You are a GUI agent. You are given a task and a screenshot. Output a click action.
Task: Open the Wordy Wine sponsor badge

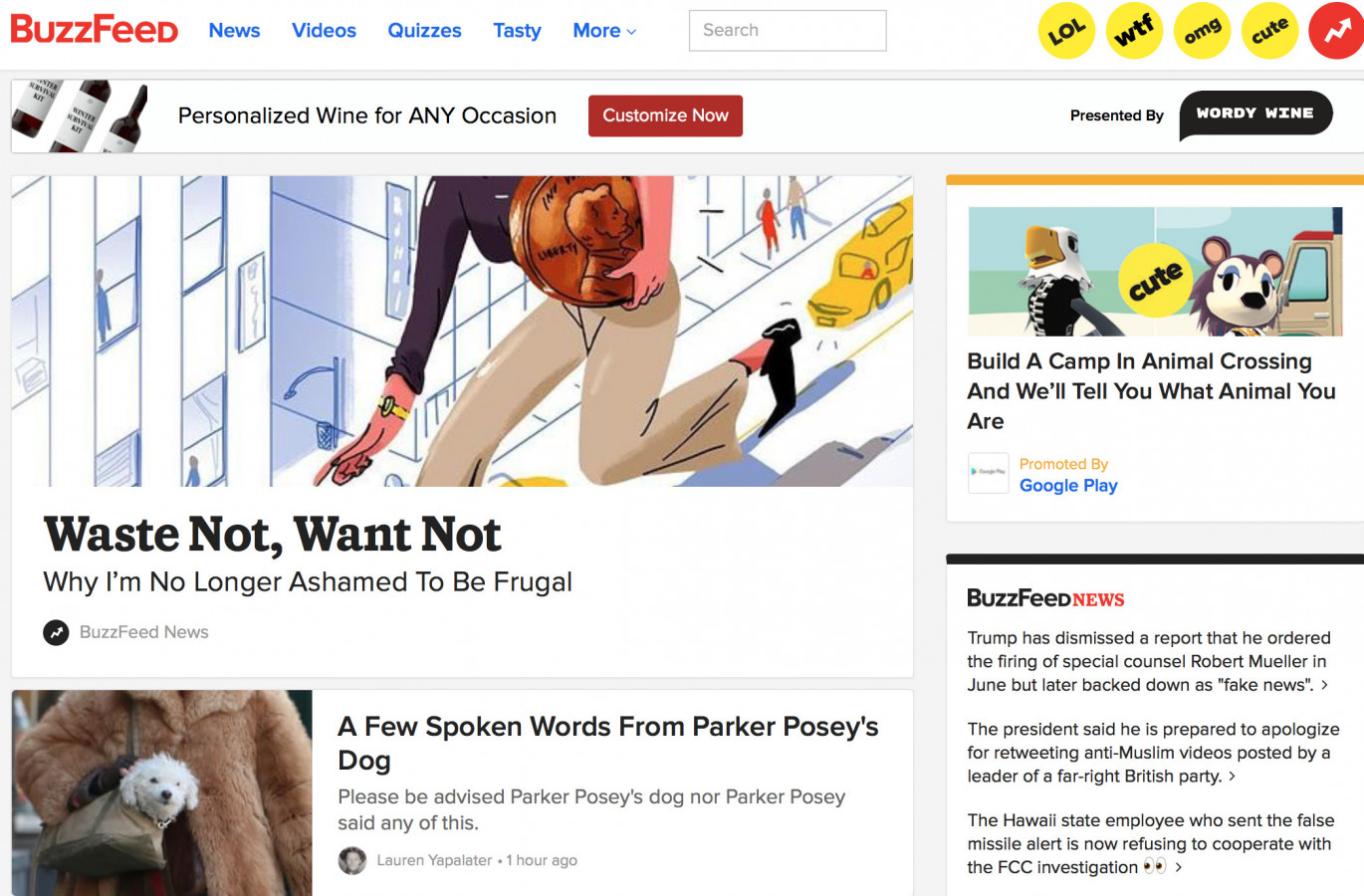pos(1255,115)
